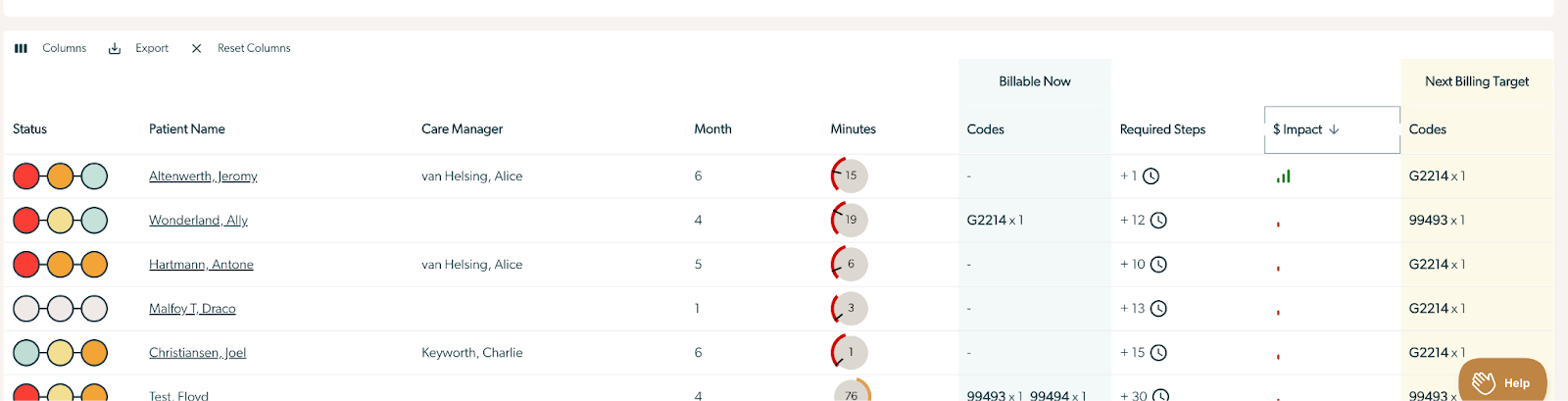Open the Help chat button

pos(1502,381)
